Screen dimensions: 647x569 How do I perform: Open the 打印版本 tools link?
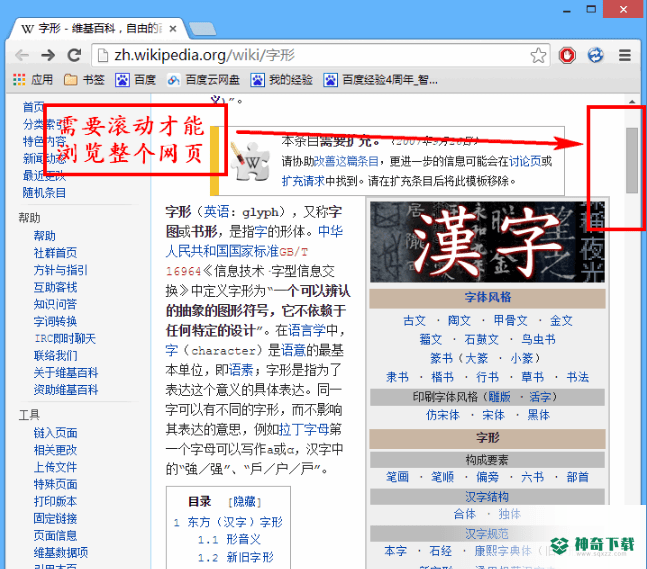pos(55,501)
